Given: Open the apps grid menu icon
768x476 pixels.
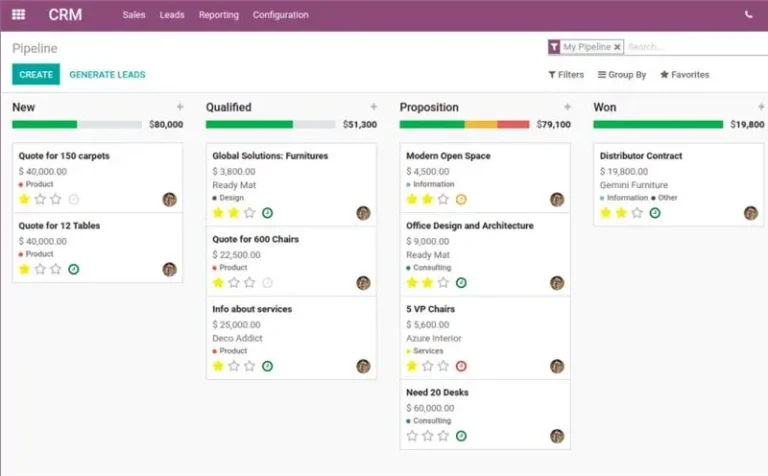Looking at the screenshot, I should pos(18,15).
